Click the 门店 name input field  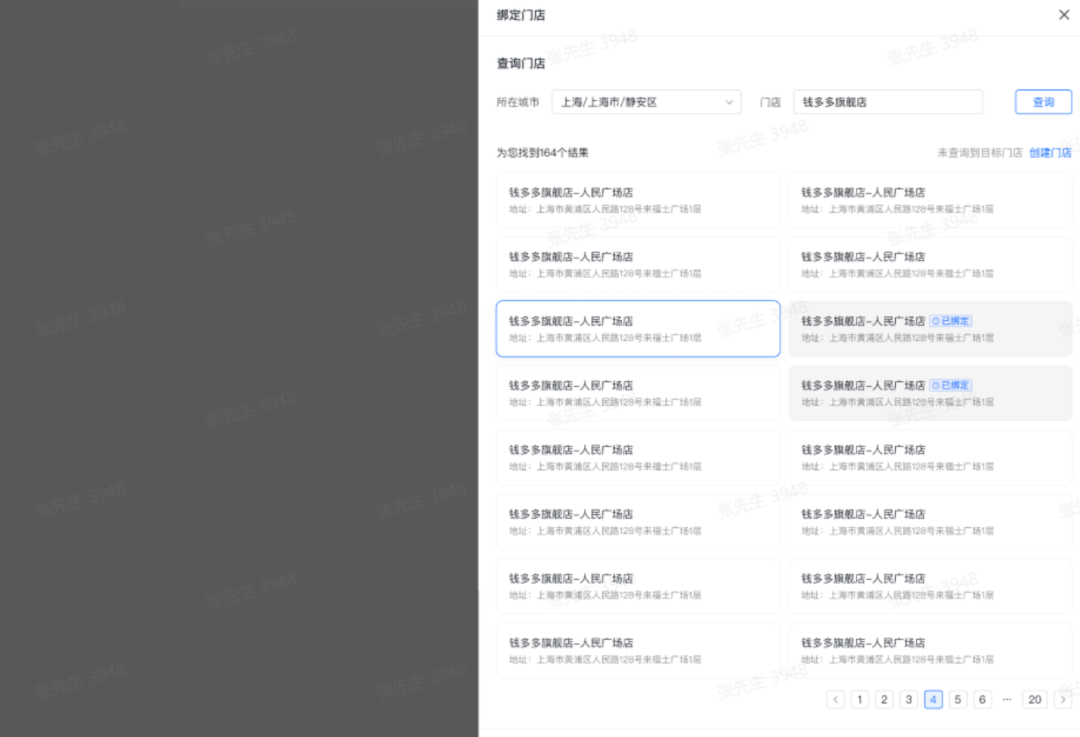tap(887, 101)
